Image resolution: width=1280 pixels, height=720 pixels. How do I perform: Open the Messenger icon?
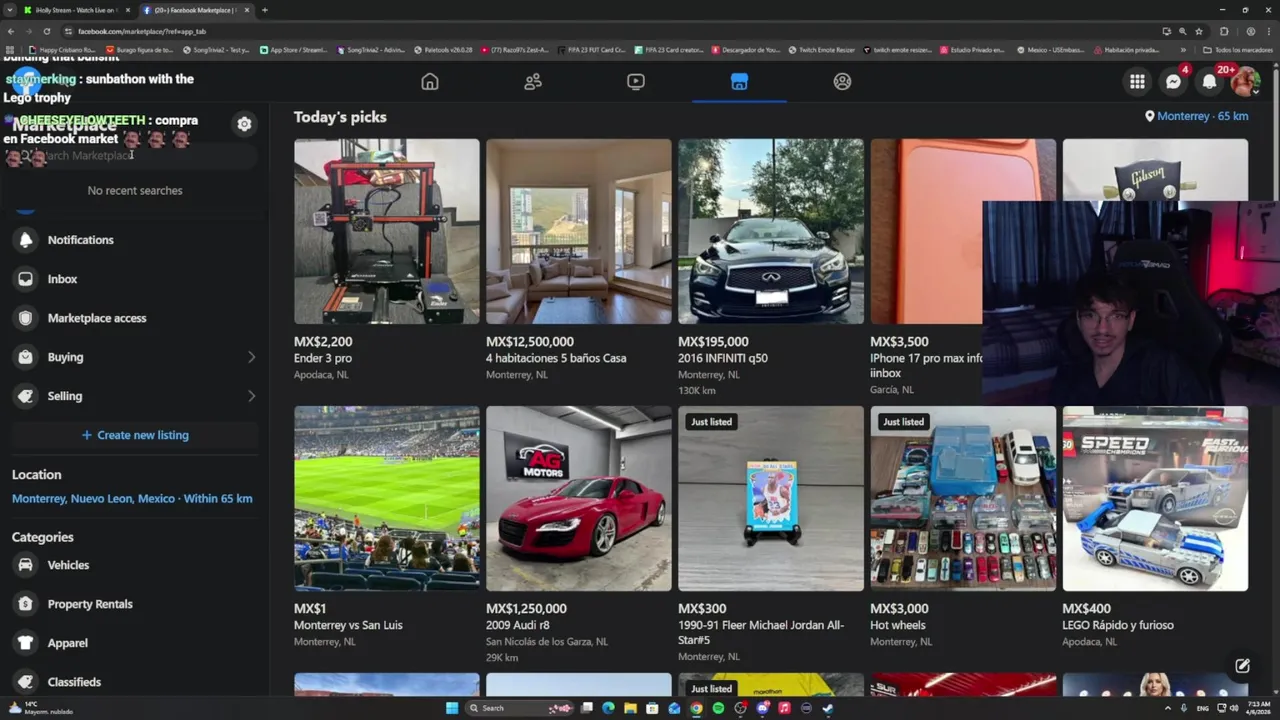(1173, 82)
